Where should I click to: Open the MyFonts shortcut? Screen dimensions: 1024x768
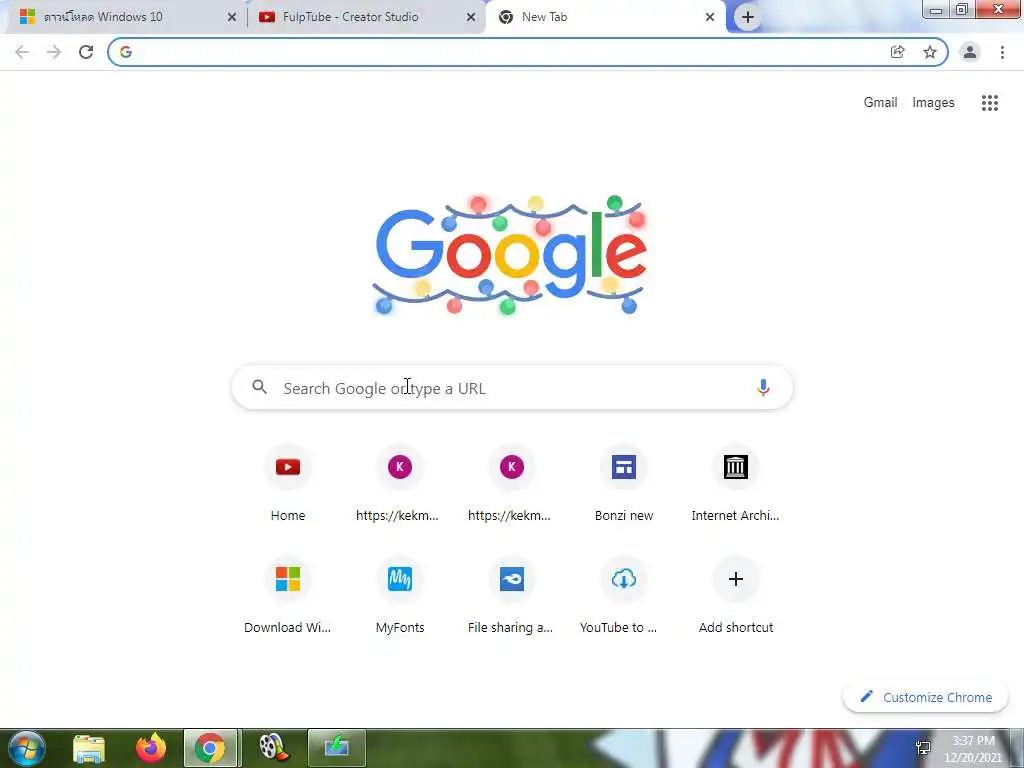(400, 596)
